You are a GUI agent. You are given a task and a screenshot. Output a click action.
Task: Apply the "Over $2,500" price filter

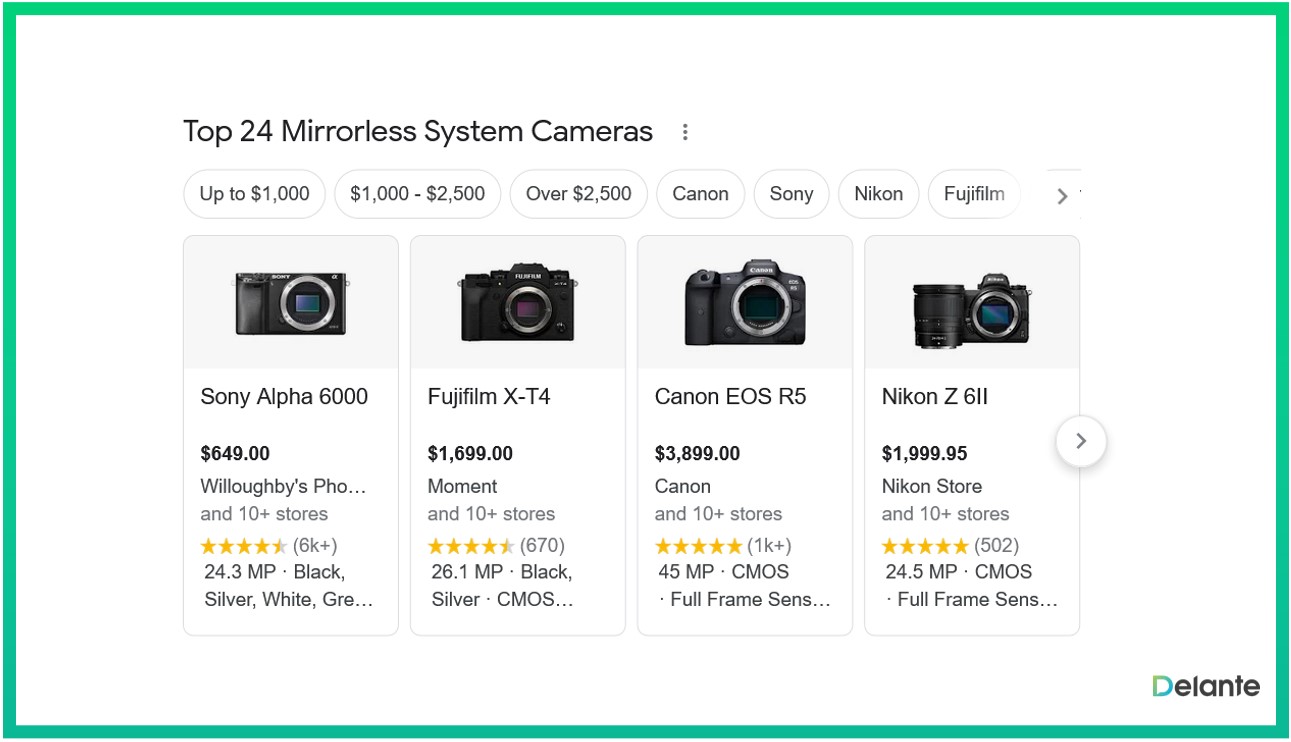(578, 194)
